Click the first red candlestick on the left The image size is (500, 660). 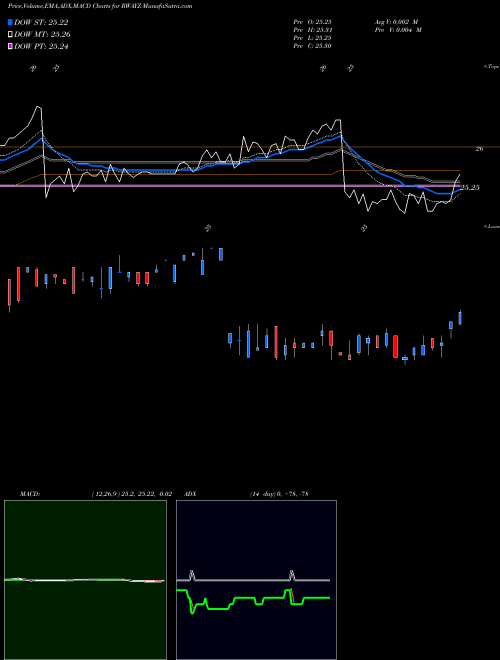coord(9,292)
